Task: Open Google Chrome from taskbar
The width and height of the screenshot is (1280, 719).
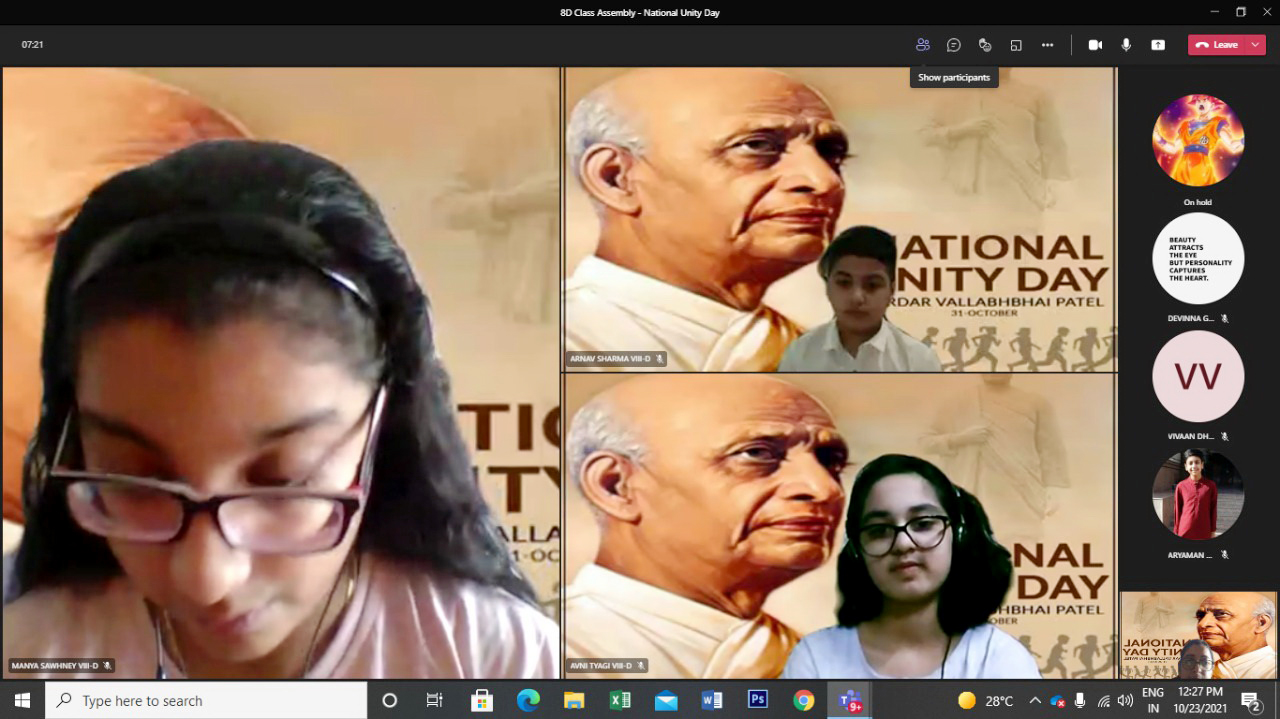Action: 804,700
